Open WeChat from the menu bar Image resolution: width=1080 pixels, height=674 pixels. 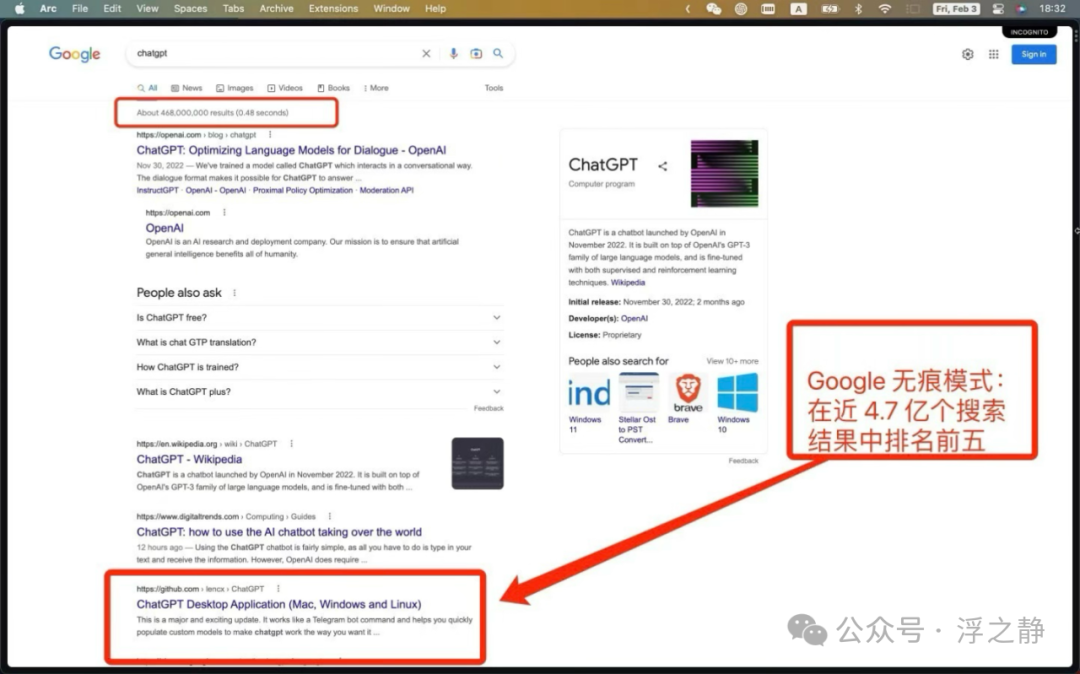[714, 8]
